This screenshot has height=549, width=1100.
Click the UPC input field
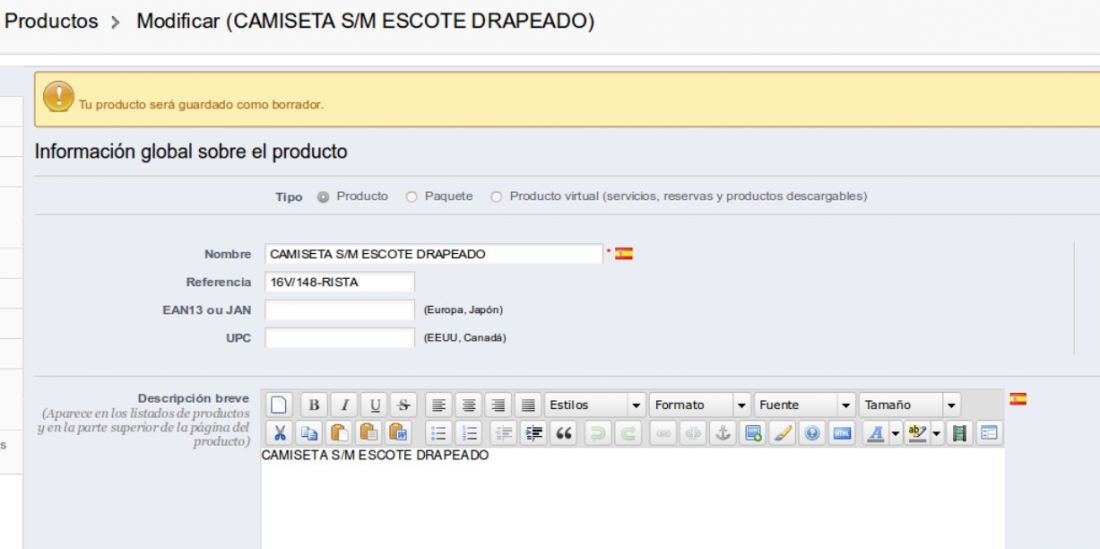tap(340, 338)
